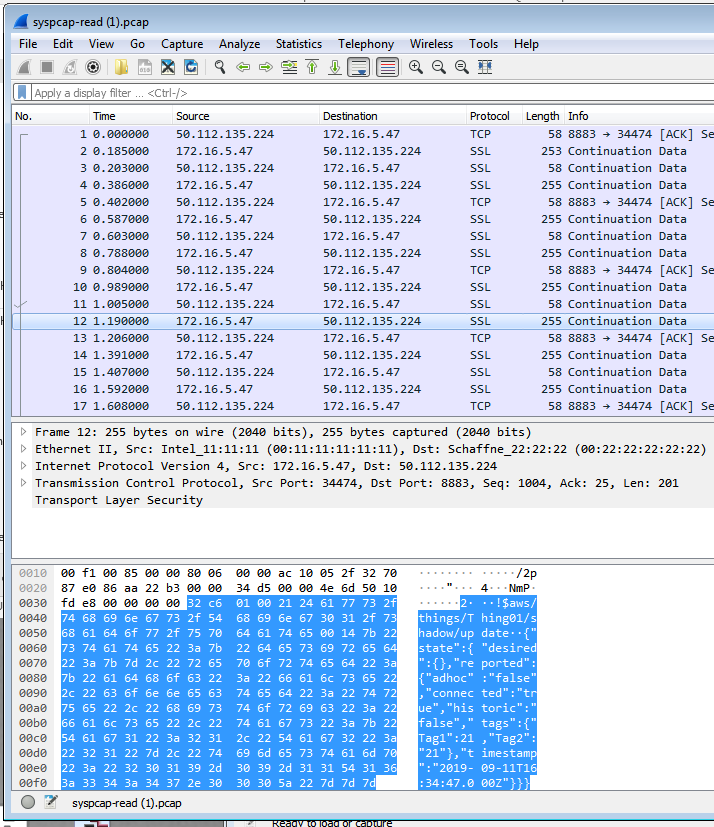Sort by the Protocol column header

coord(495,116)
